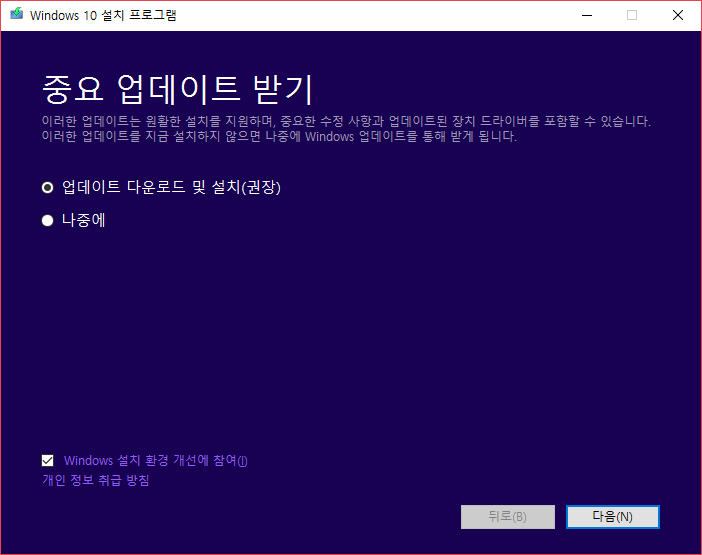This screenshot has width=702, height=555.
Task: Close the Windows 10 설치 프로그램 window
Action: click(677, 15)
